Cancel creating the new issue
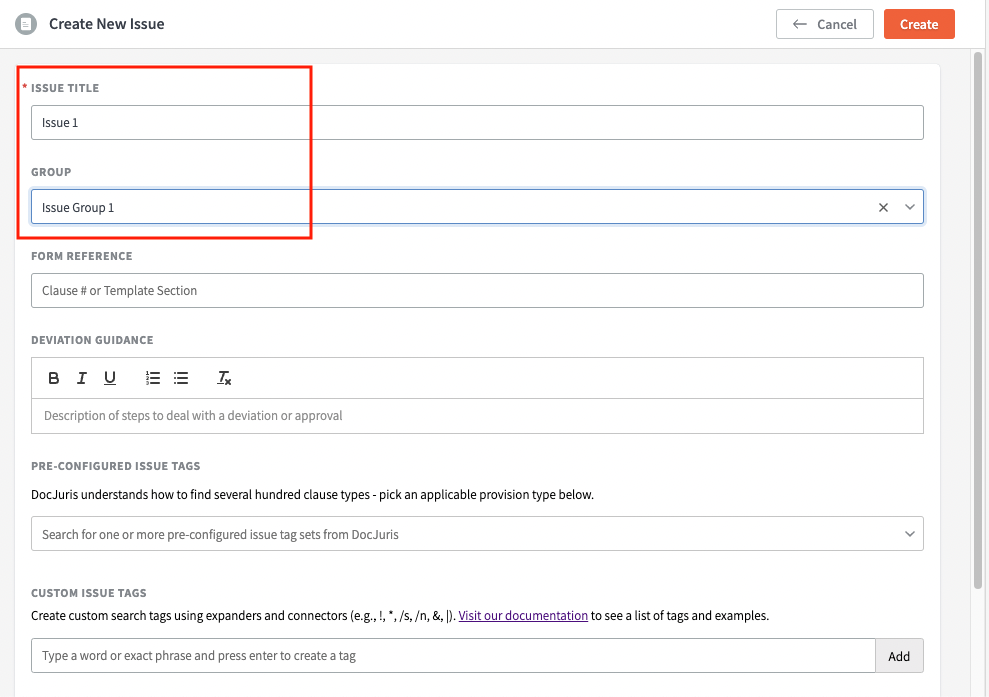The height and width of the screenshot is (697, 989). [x=824, y=24]
